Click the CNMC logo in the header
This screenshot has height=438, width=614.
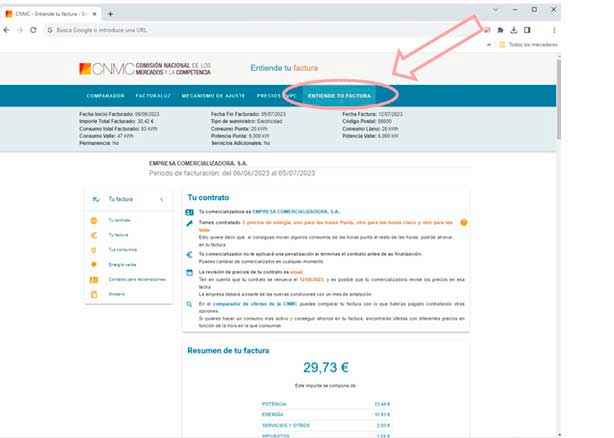(x=145, y=69)
